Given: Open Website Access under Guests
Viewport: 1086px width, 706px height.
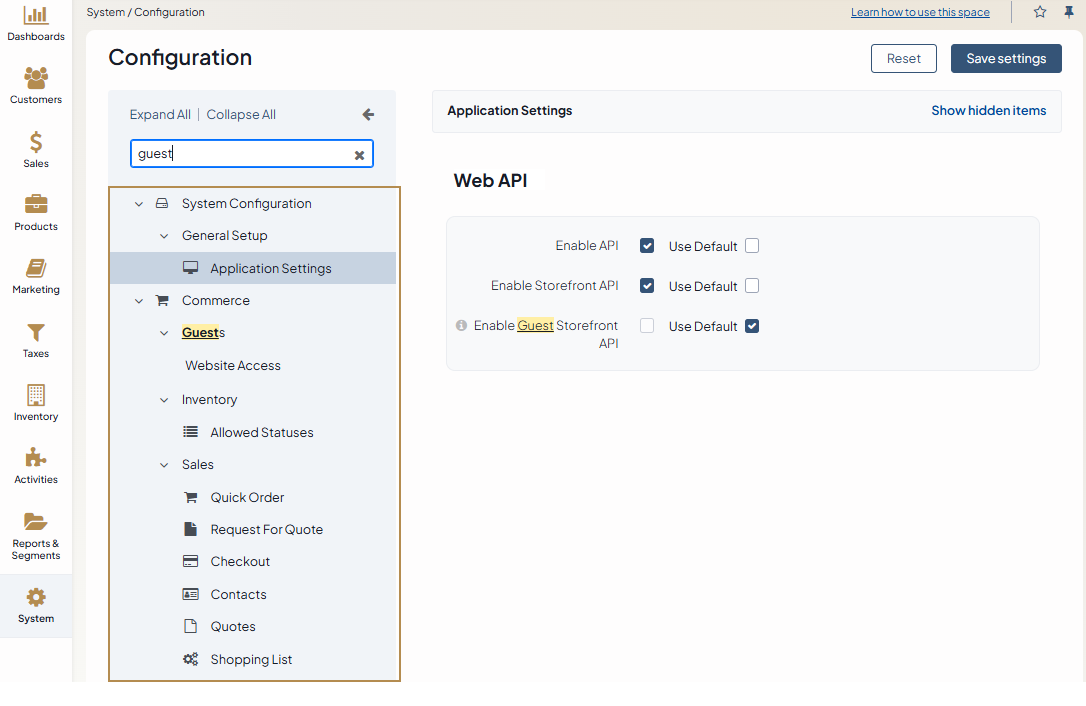Looking at the screenshot, I should [233, 366].
